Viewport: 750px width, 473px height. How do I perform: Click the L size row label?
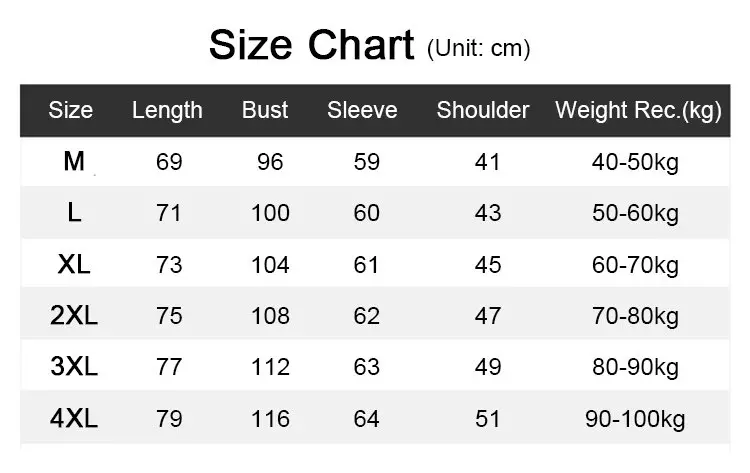74,213
